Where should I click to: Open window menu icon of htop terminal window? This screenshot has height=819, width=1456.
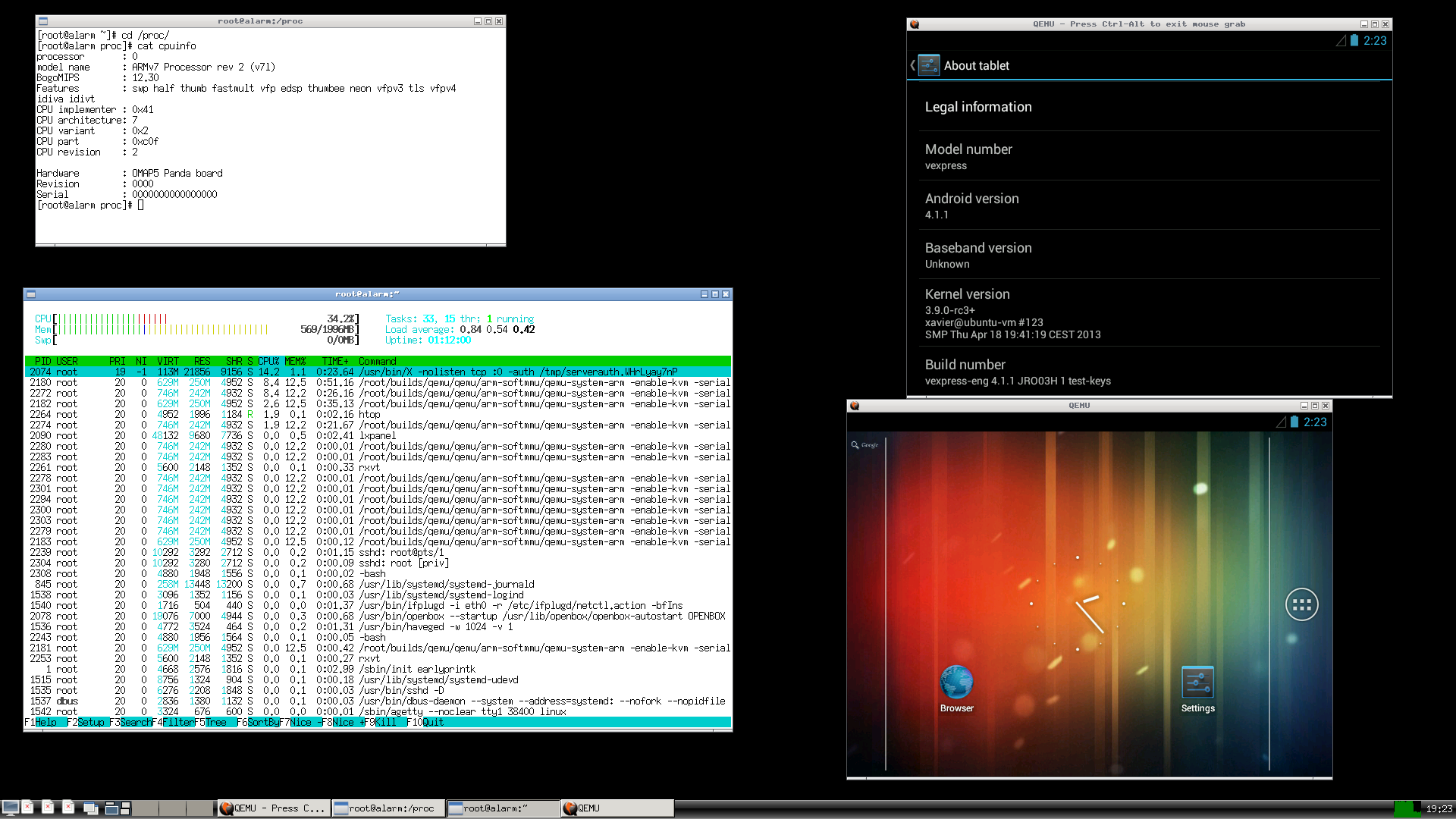31,294
